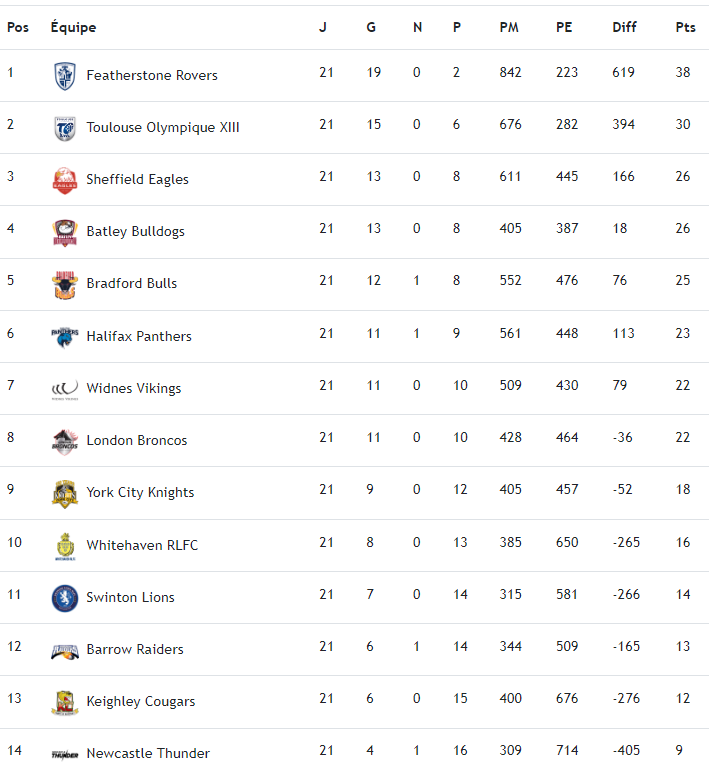This screenshot has height=769, width=709.
Task: Click the Batley Bulldogs team badge
Action: pos(64,232)
